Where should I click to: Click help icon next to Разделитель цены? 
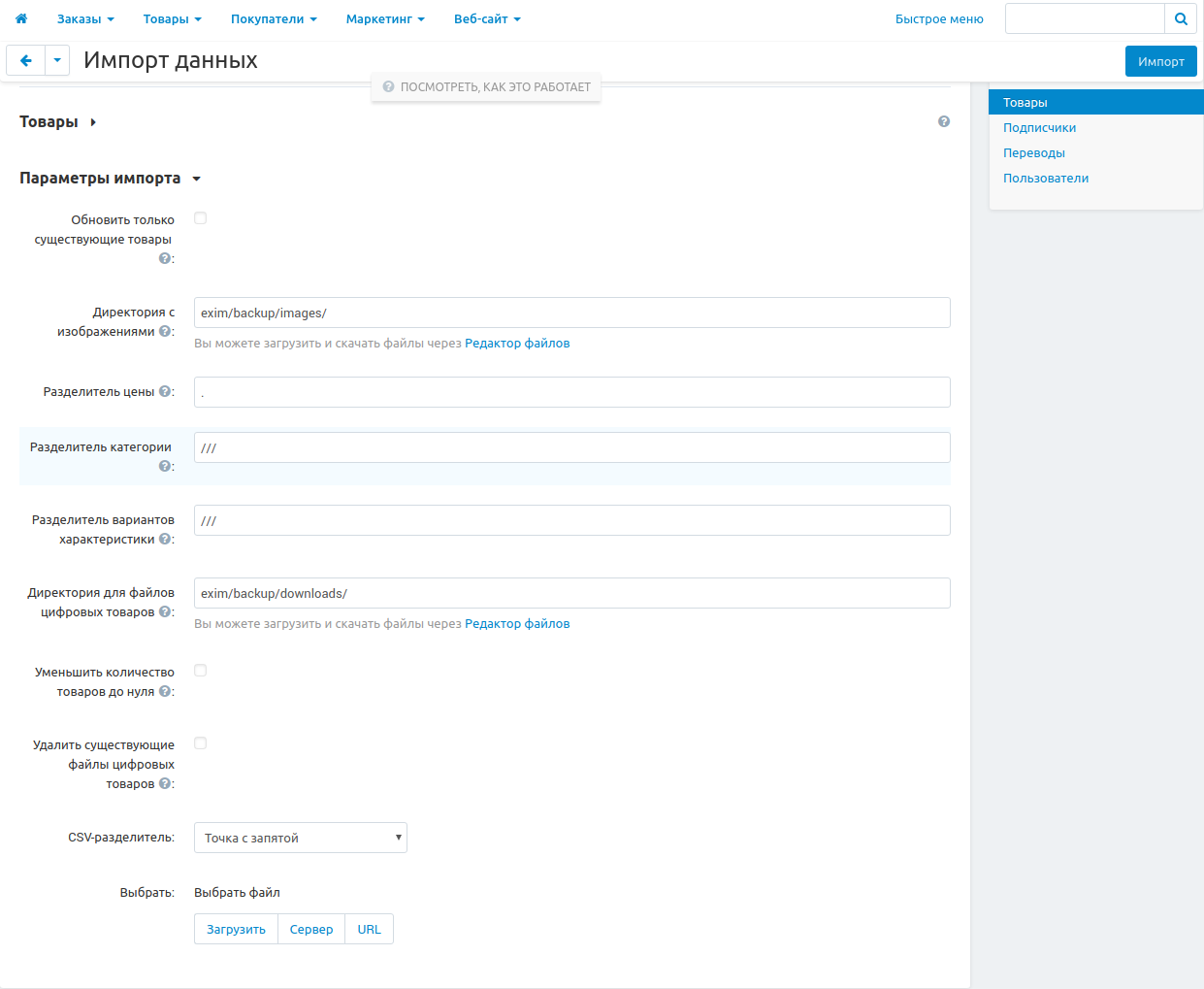pos(165,392)
